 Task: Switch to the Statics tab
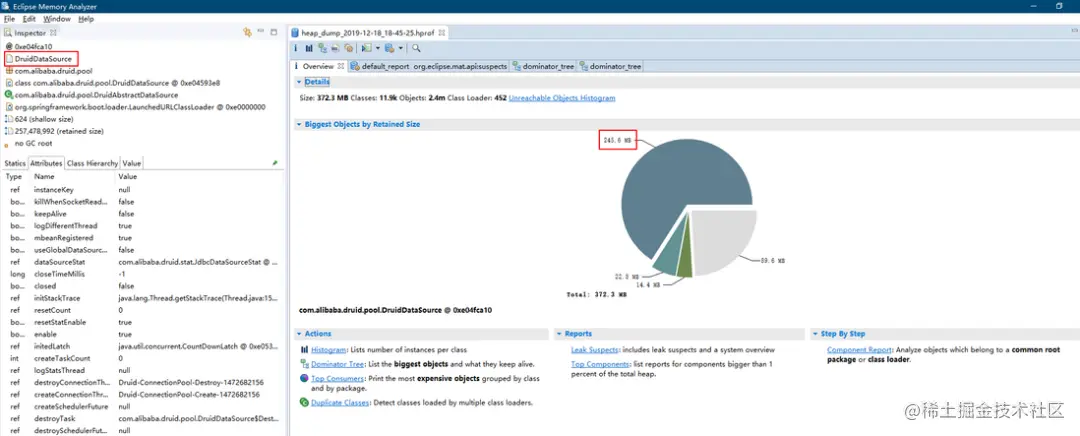pos(14,163)
